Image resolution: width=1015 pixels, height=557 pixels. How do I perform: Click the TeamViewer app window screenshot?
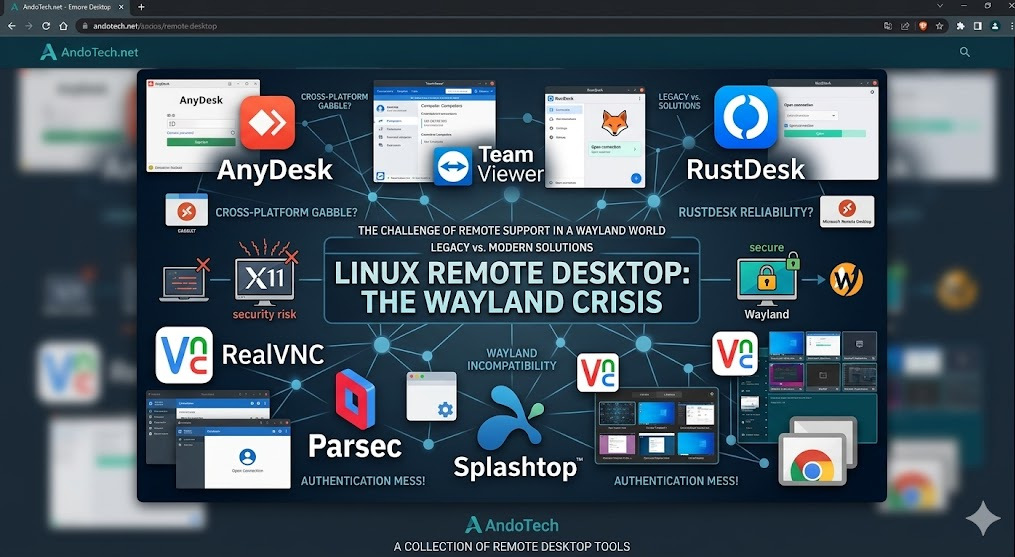[x=435, y=131]
